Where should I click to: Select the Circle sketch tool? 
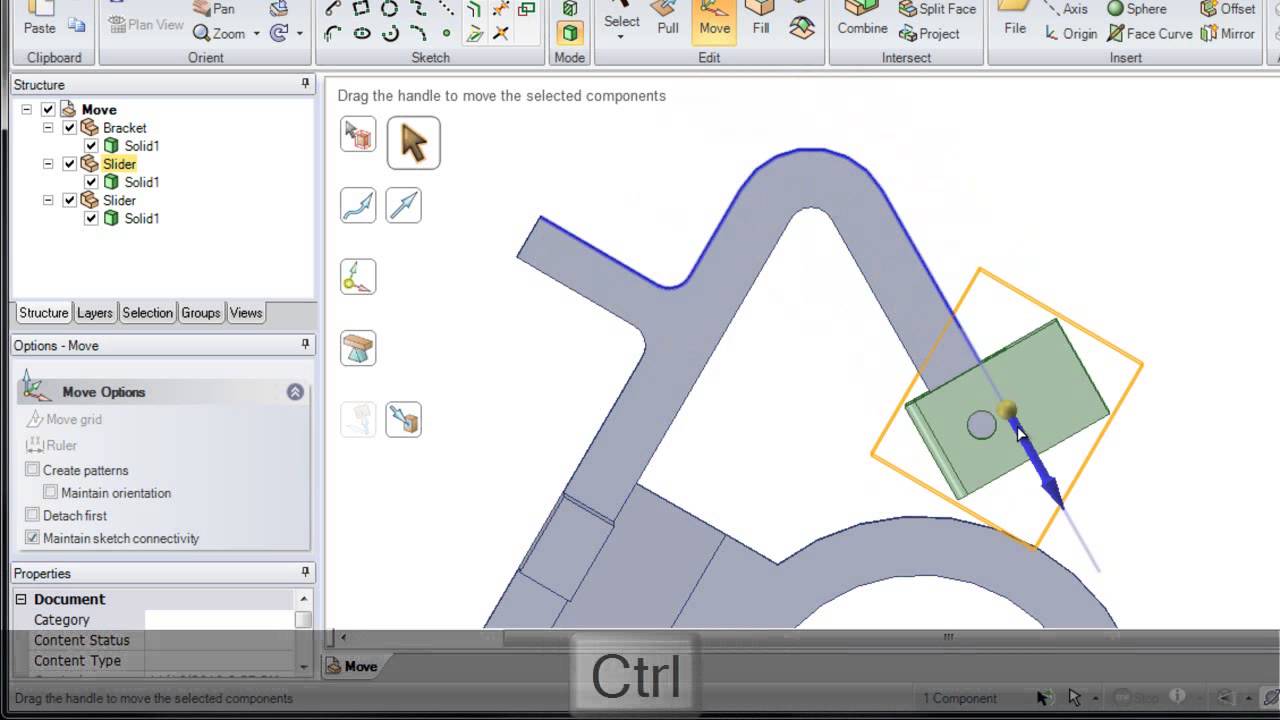(389, 9)
